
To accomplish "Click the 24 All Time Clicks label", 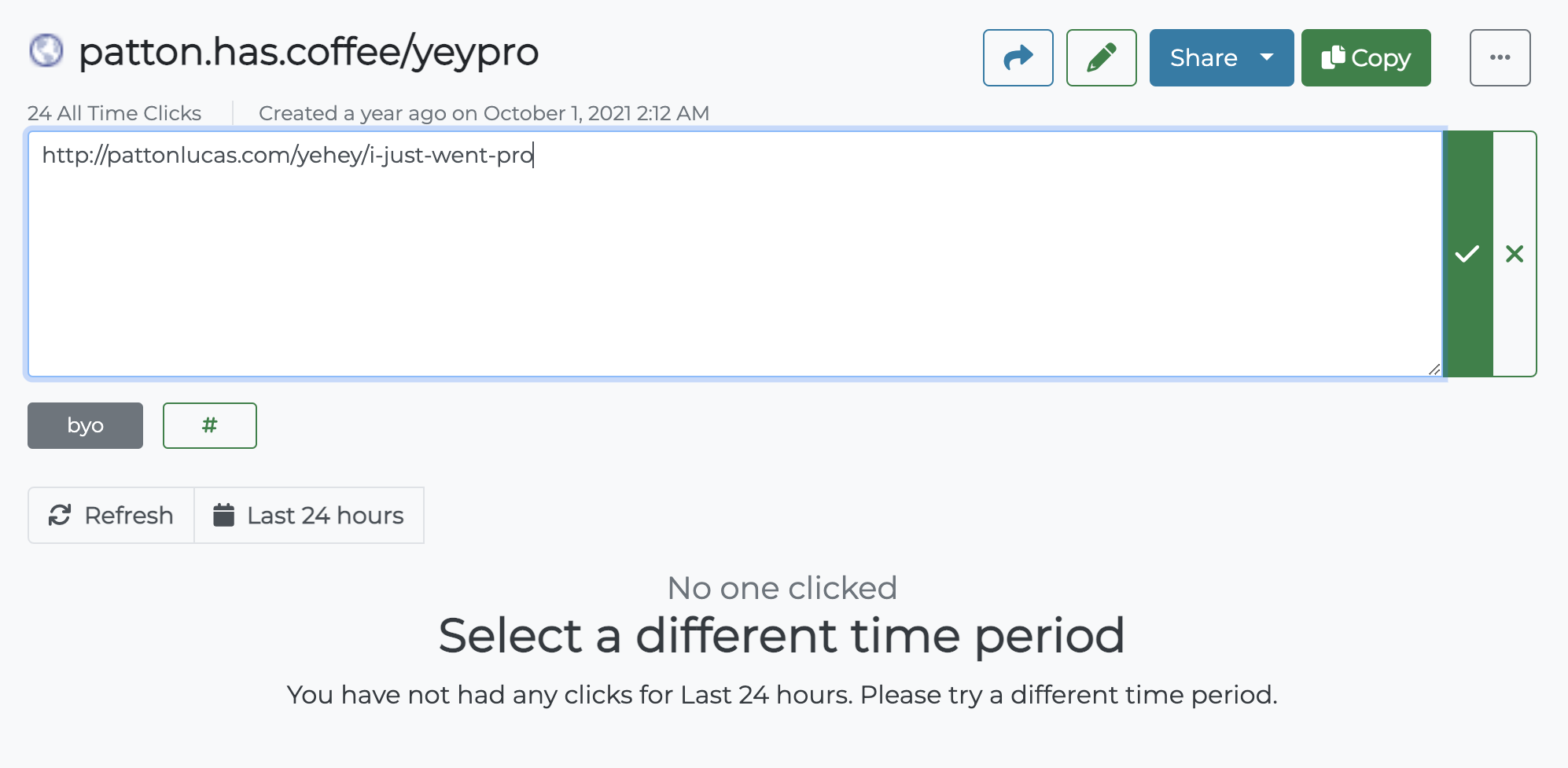I will 113,113.
